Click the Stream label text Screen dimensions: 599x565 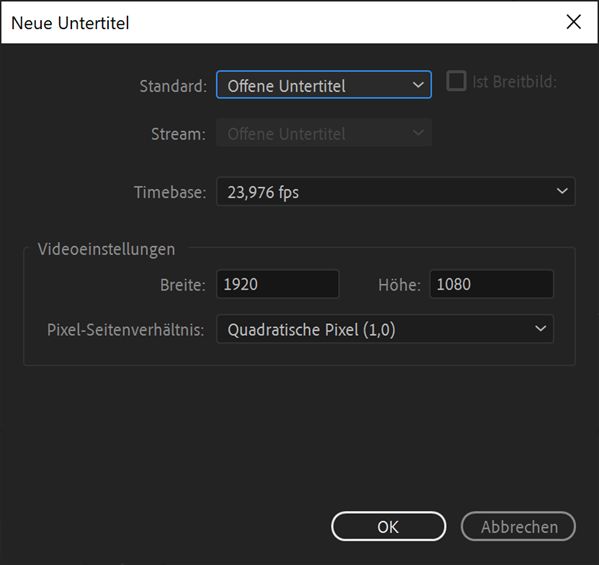point(178,134)
